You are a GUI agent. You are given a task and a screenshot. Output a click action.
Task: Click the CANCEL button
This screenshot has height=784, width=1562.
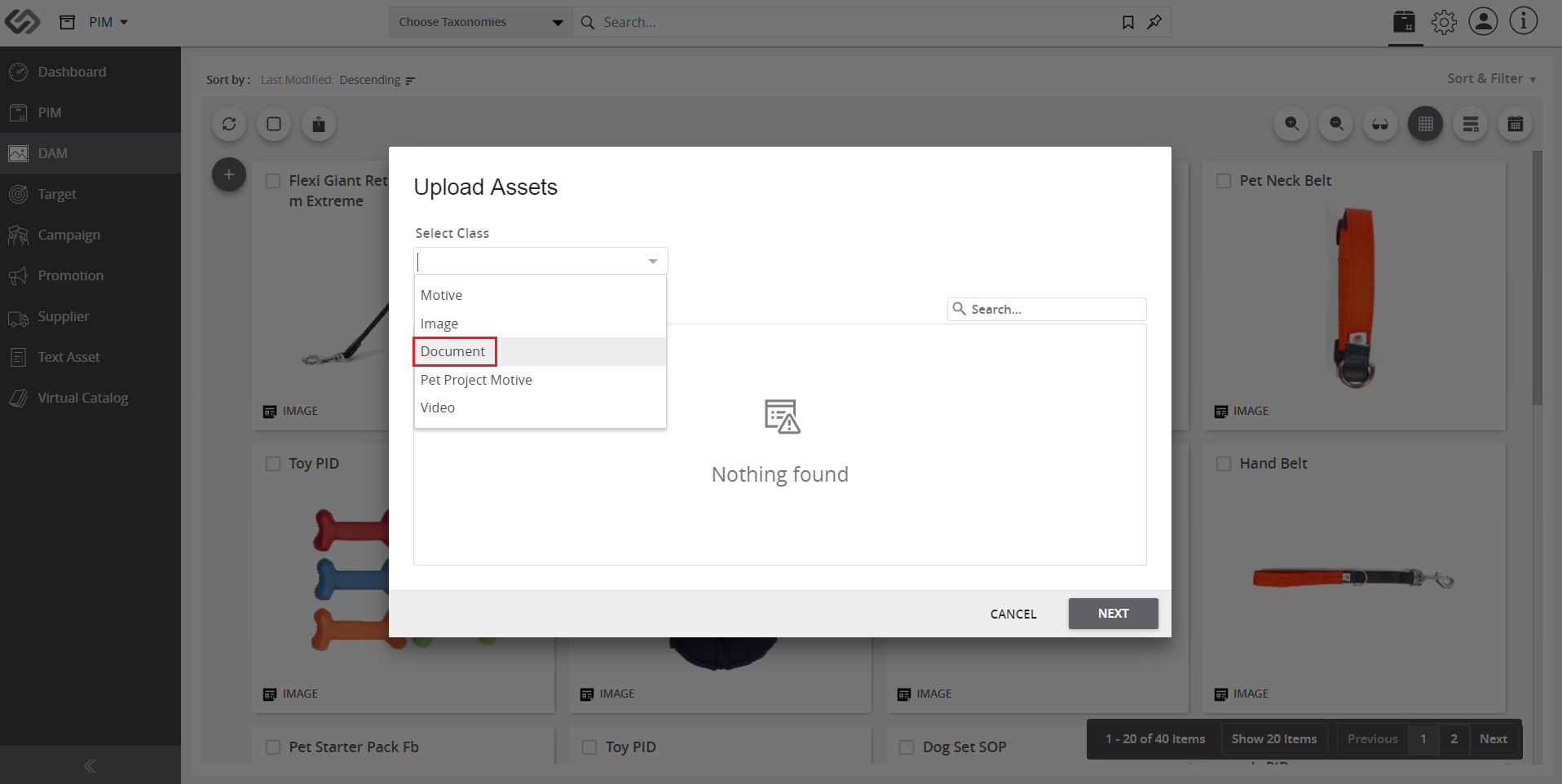point(1013,614)
